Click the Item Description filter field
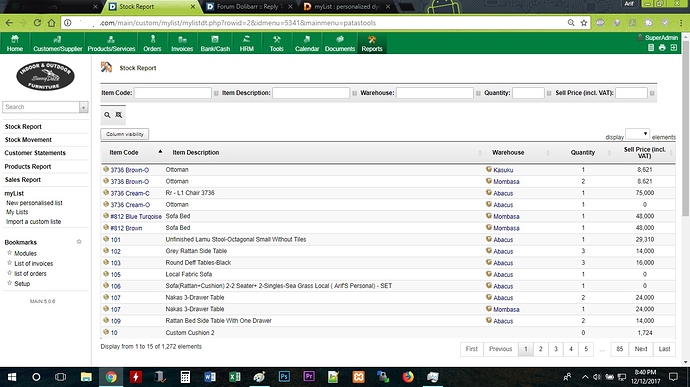Screen dimensions: 690x387 [311, 93]
